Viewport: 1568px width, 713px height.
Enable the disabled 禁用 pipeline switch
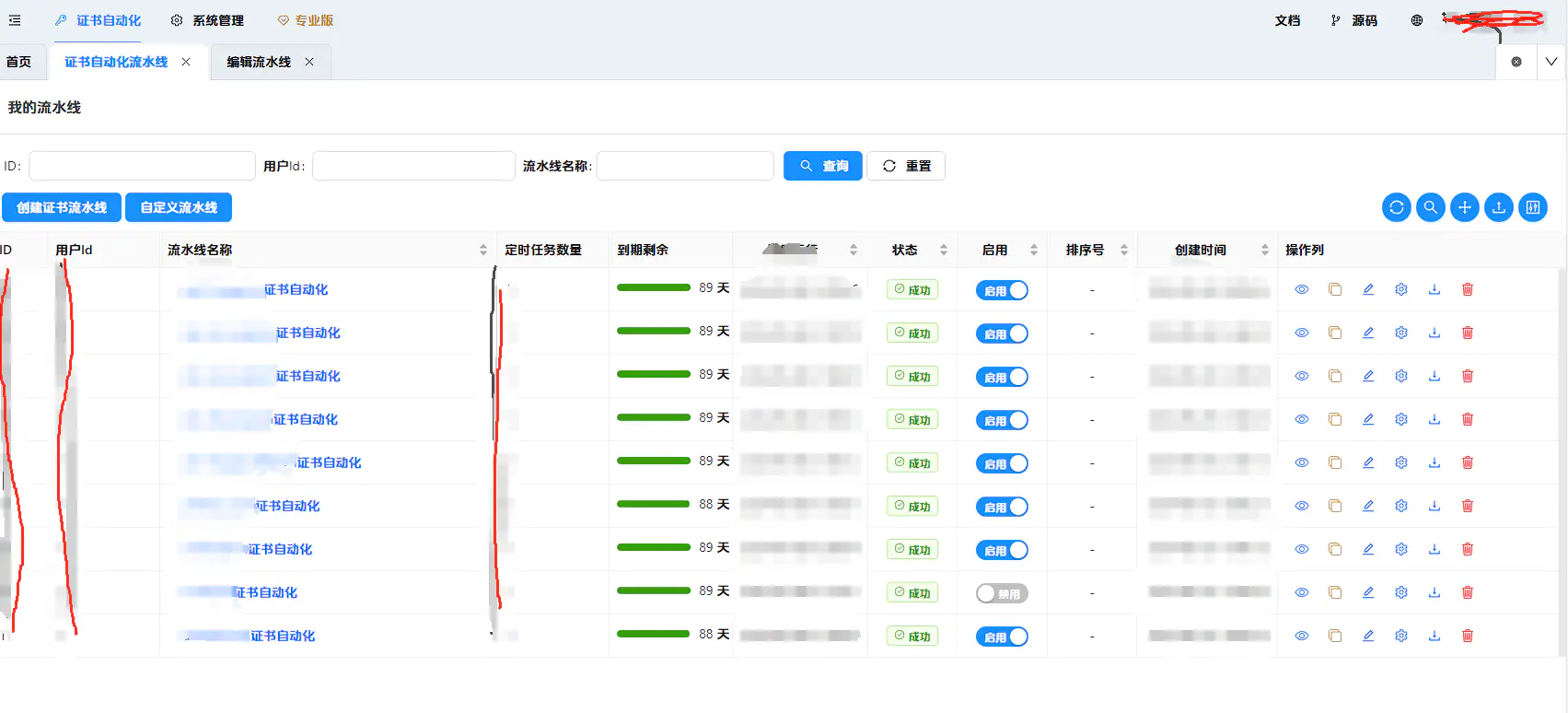click(1002, 593)
